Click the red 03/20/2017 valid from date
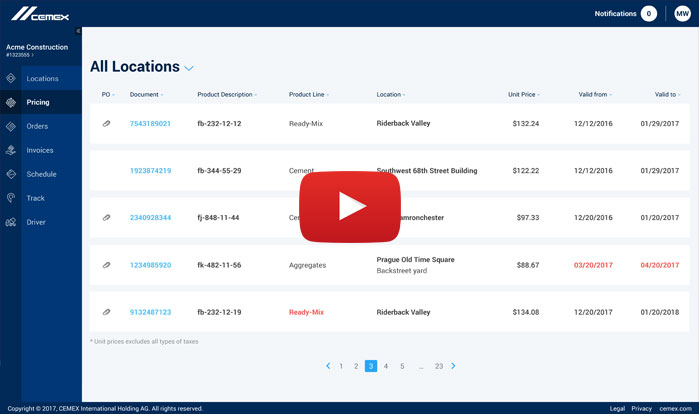This screenshot has width=699, height=414. coord(593,265)
